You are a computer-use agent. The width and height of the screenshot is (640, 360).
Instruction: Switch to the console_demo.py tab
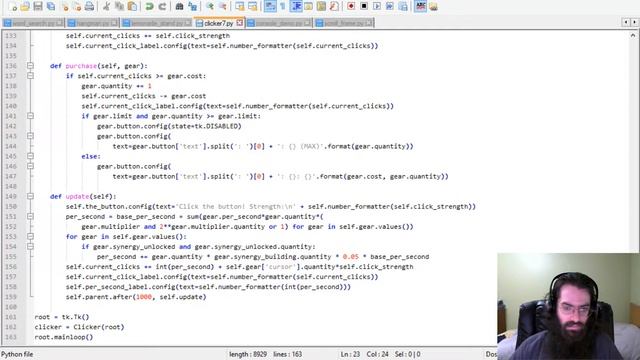[x=279, y=23]
